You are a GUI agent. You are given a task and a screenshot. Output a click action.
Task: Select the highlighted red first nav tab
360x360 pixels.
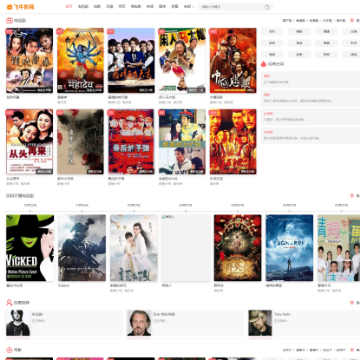(x=69, y=7)
